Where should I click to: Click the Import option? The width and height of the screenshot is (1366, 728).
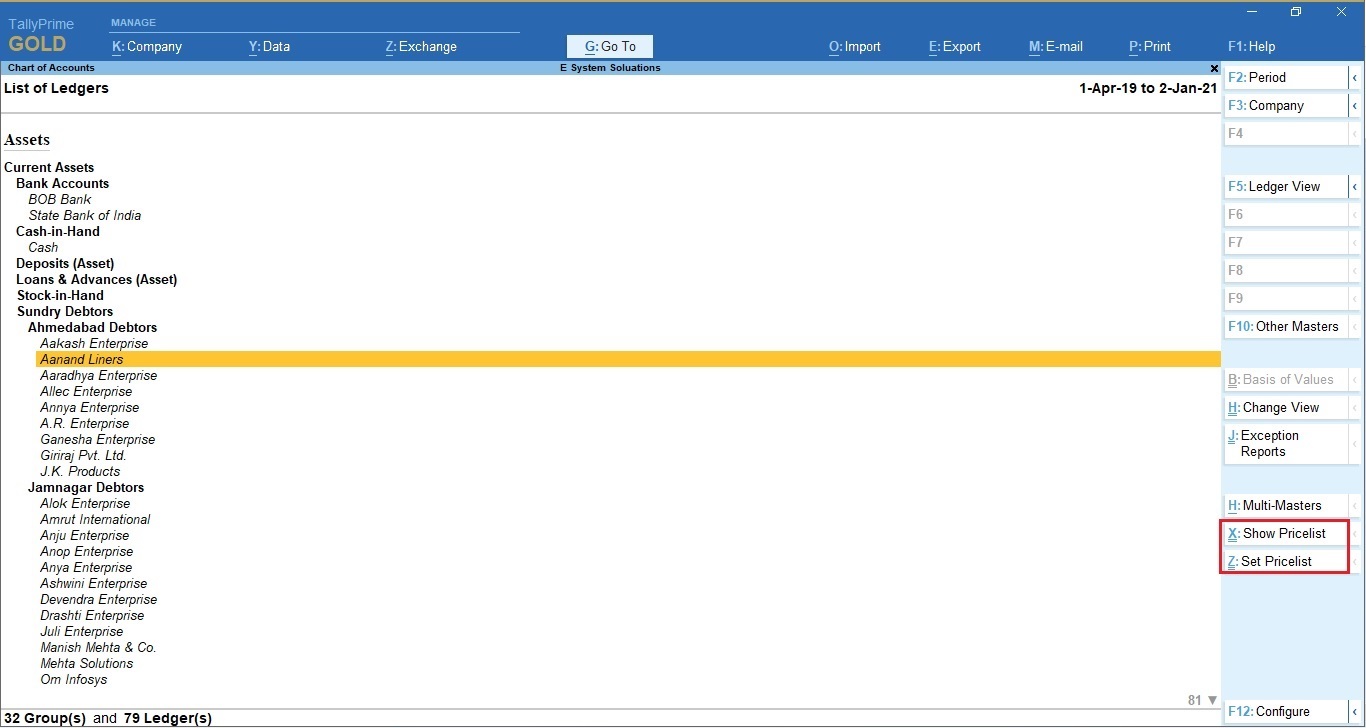[x=854, y=46]
